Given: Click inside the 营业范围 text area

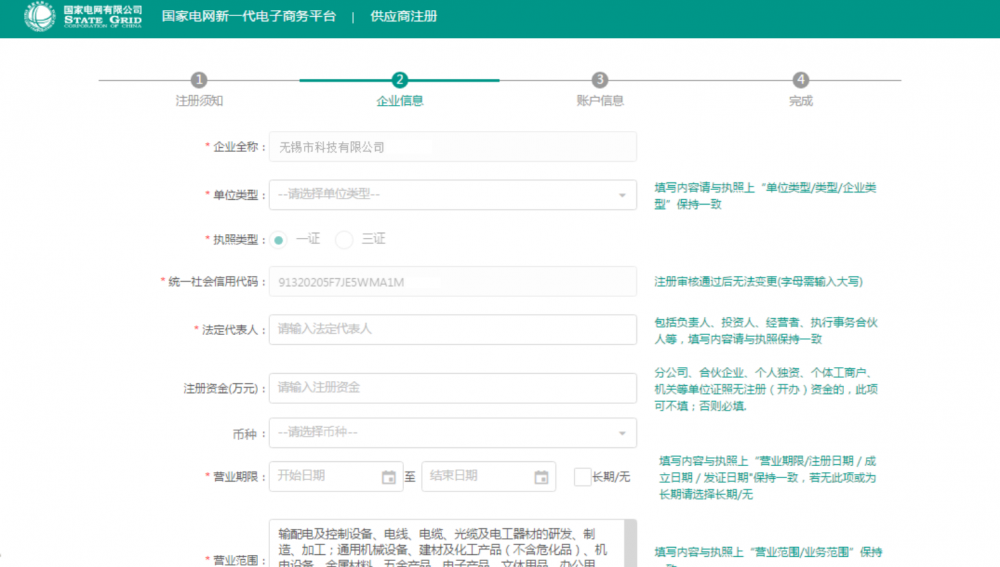Looking at the screenshot, I should point(446,543).
